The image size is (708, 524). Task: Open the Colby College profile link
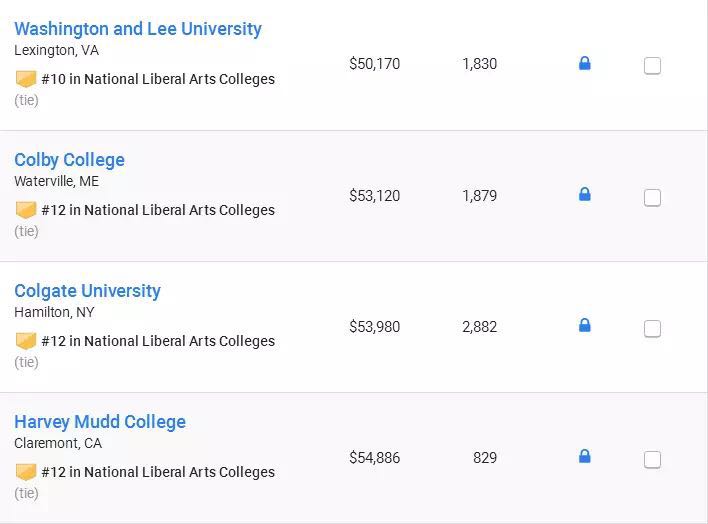point(69,160)
